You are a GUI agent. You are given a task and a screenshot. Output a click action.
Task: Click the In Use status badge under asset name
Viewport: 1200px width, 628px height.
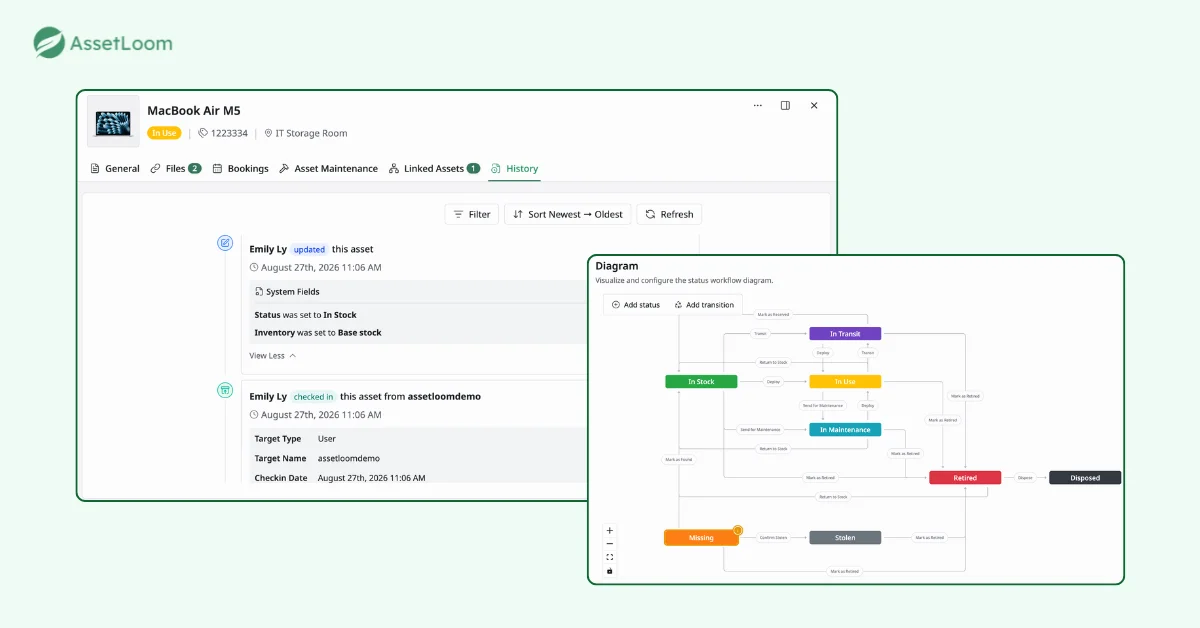[x=164, y=133]
